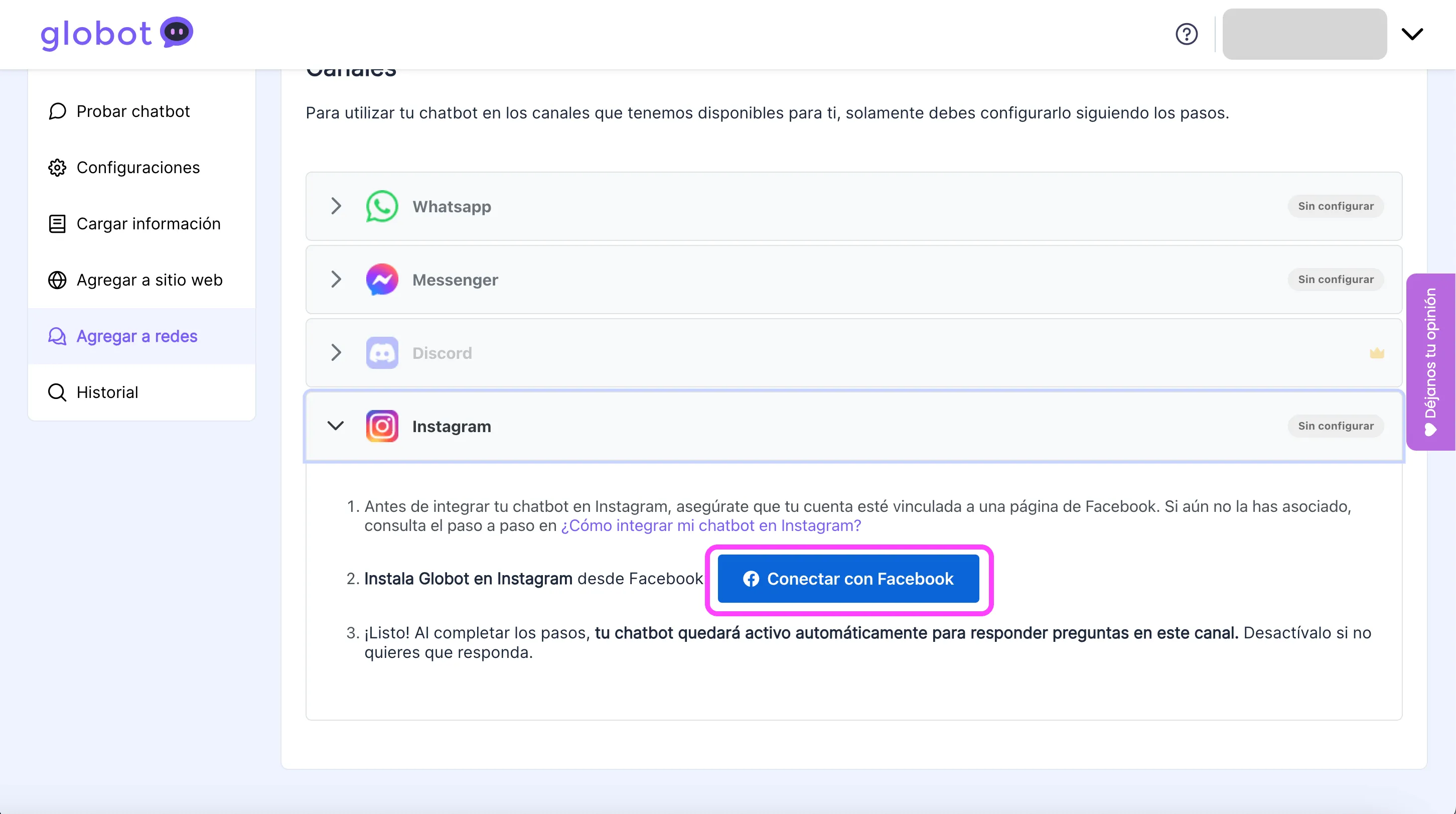
Task: Open Probar chatbot in sidebar
Action: click(x=133, y=111)
